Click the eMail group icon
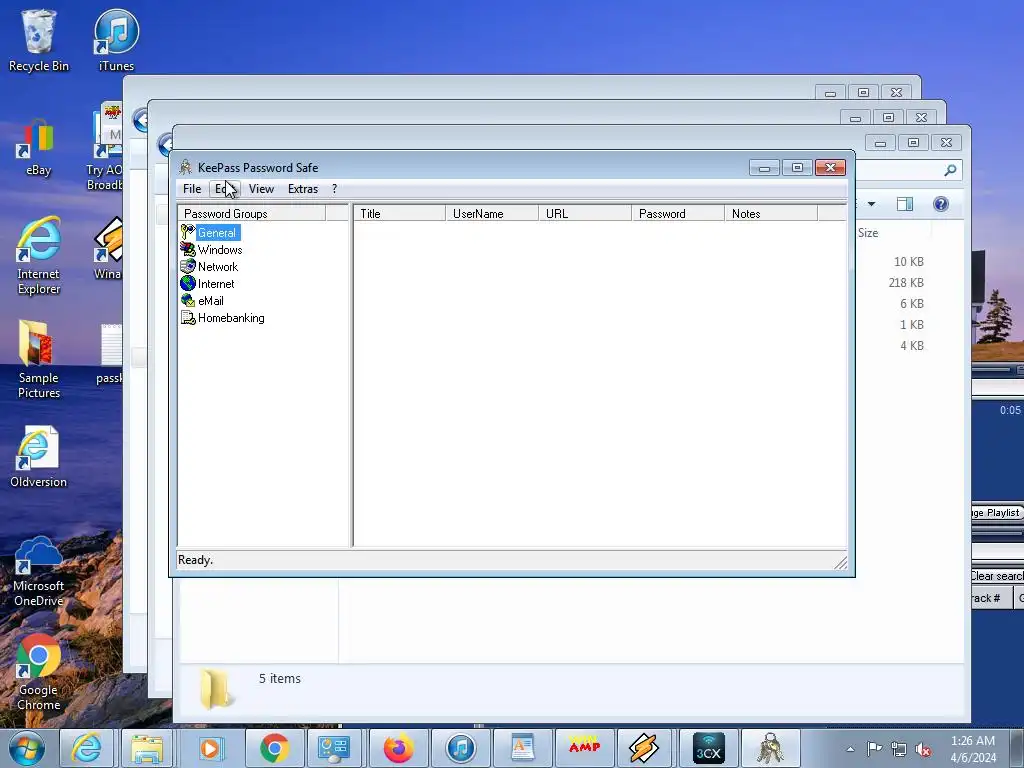The image size is (1024, 768). 188,300
